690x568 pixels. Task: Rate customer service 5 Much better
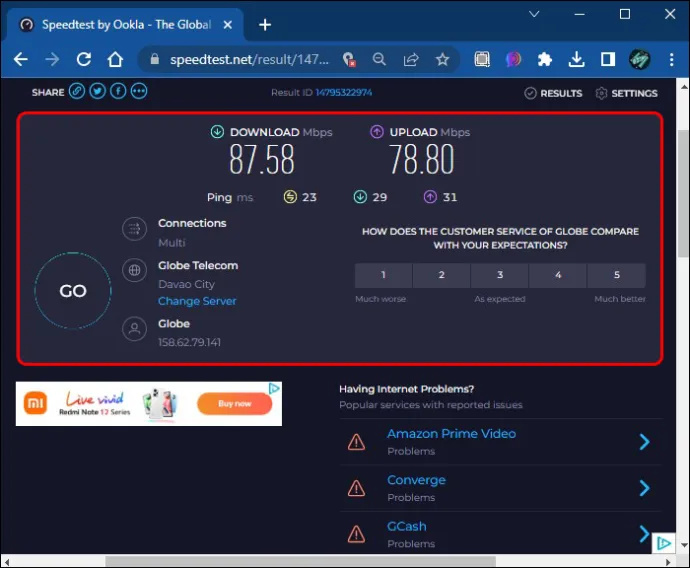(x=617, y=275)
